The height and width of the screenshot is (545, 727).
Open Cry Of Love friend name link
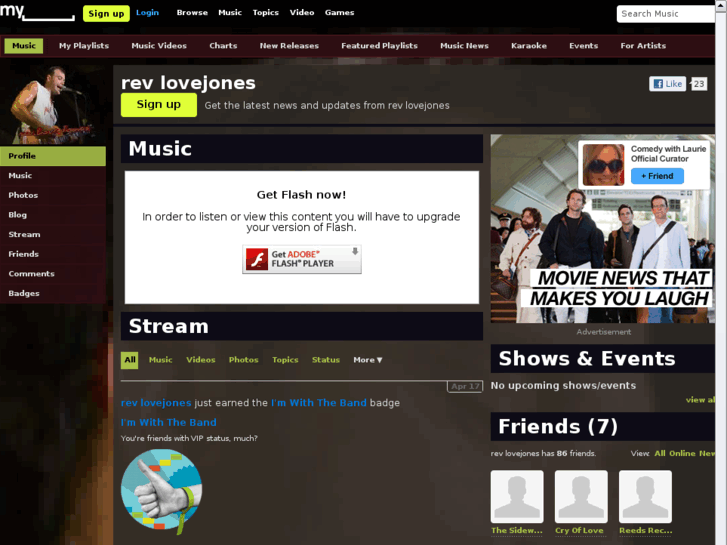579,530
